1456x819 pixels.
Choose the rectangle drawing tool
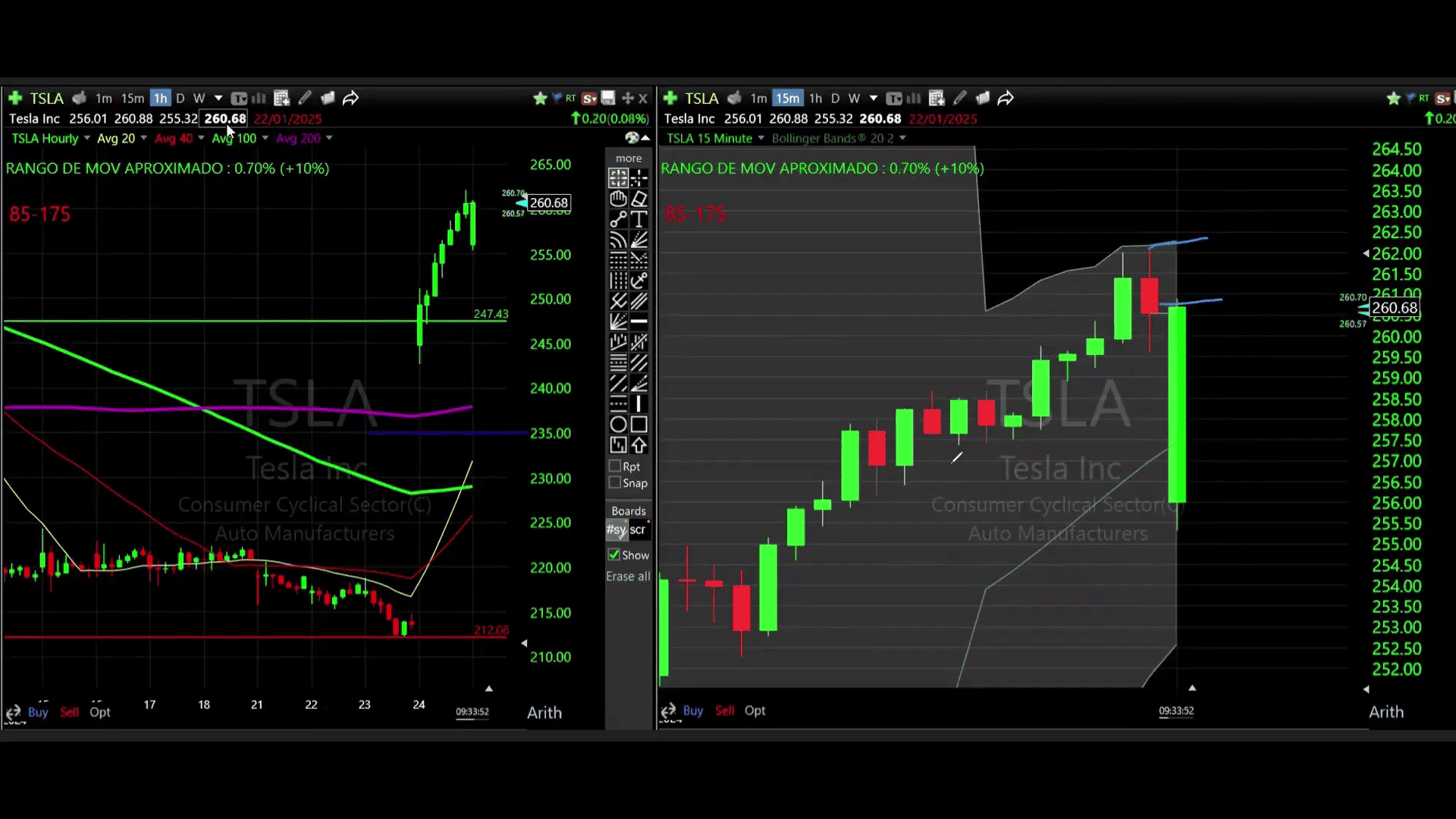[639, 425]
